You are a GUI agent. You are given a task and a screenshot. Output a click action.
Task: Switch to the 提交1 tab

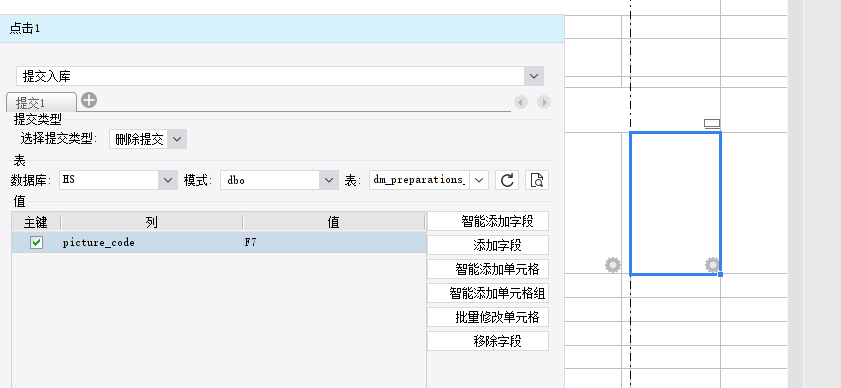tap(41, 103)
